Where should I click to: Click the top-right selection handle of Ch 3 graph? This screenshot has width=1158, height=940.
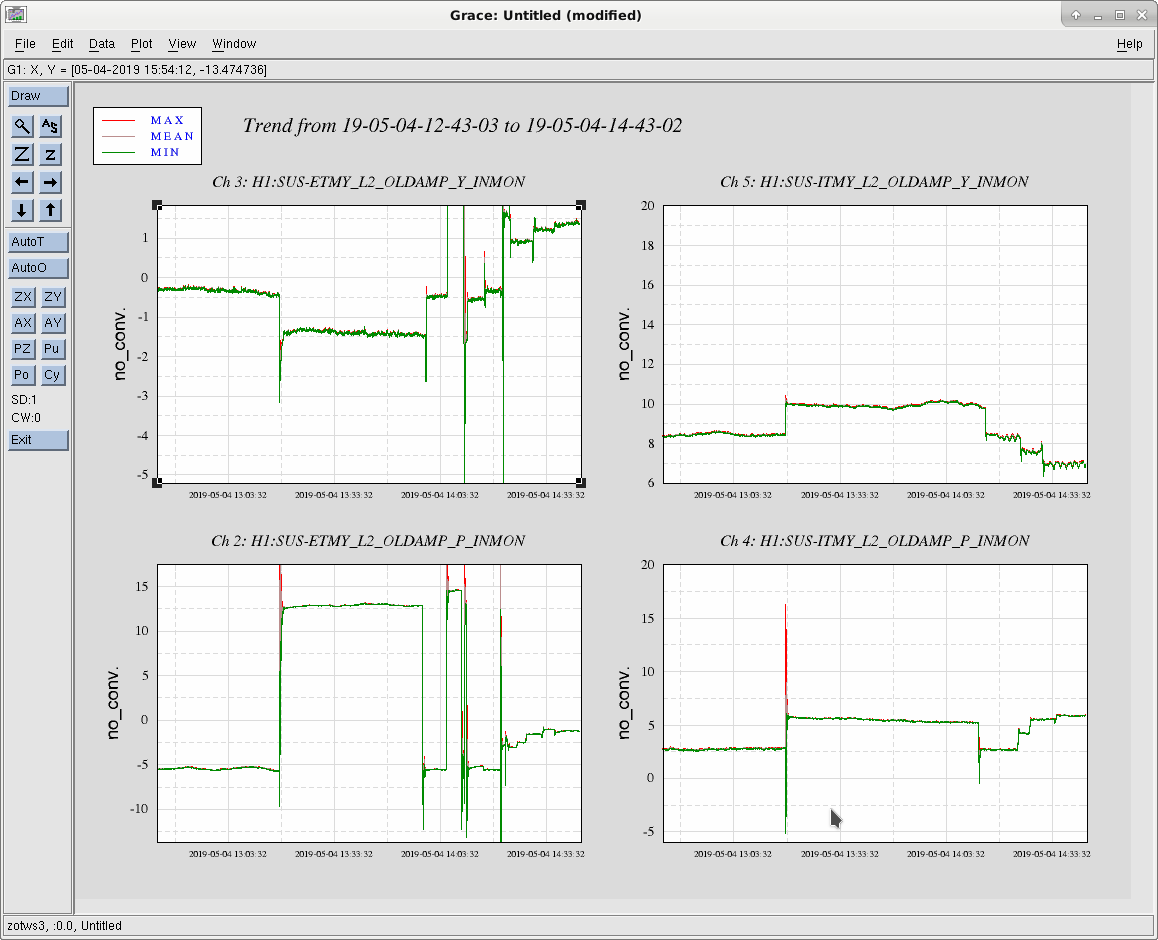pos(581,205)
